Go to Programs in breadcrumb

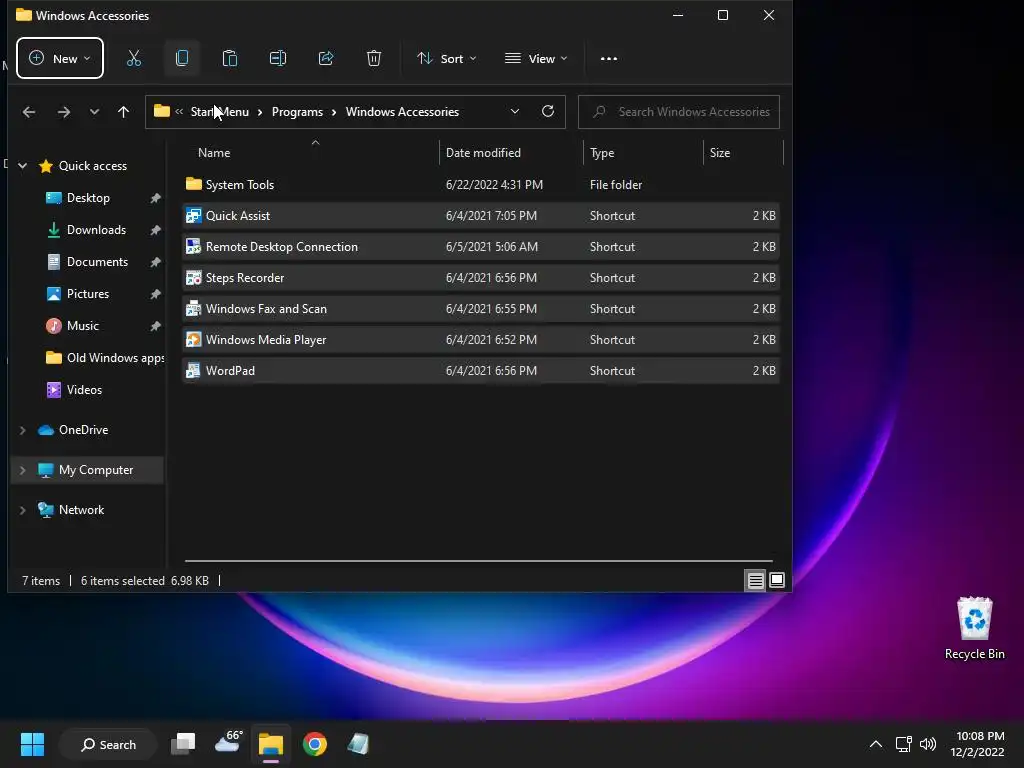click(x=297, y=112)
